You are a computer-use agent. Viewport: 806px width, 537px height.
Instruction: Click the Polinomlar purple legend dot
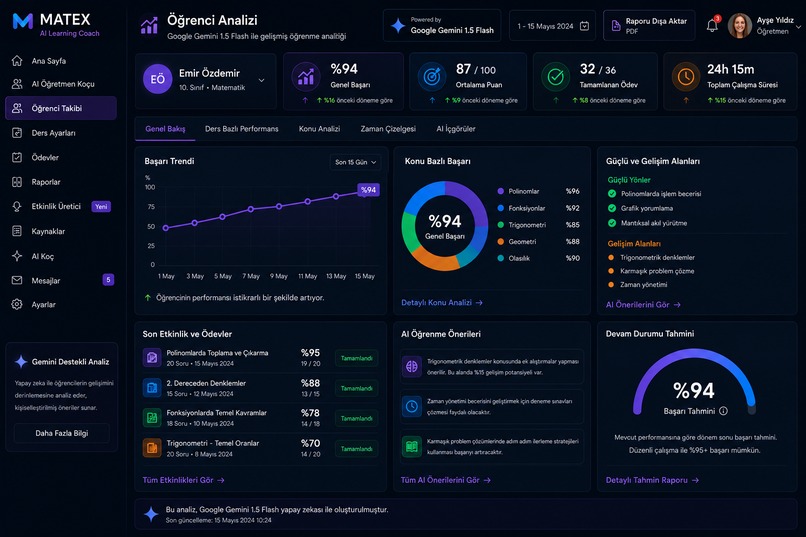pyautogui.click(x=501, y=191)
